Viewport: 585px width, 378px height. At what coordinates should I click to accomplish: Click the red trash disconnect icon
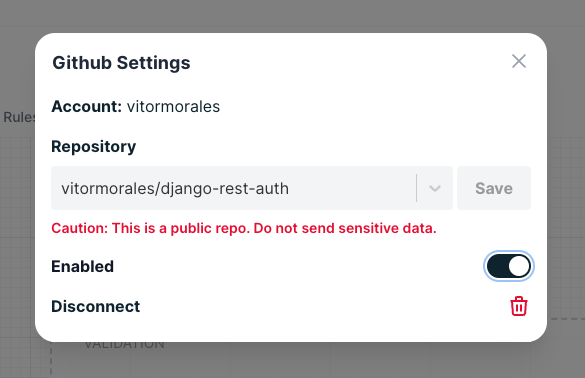[x=519, y=306]
